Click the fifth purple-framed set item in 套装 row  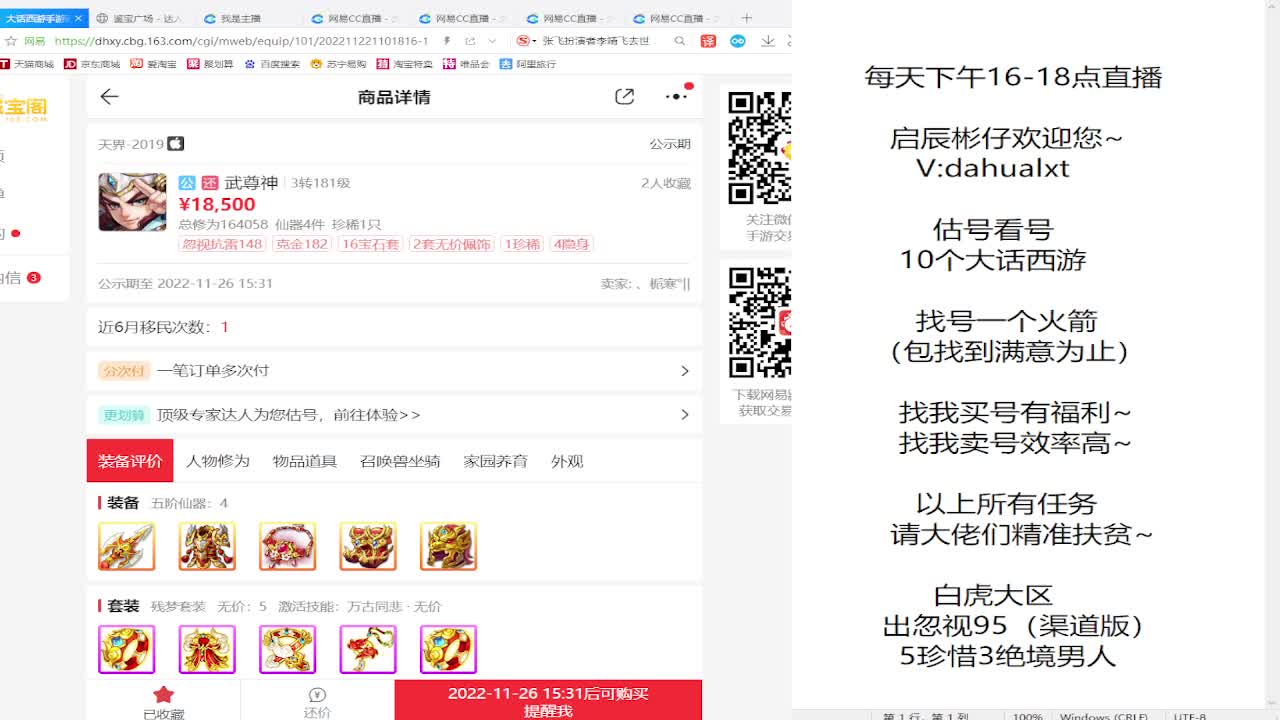[448, 649]
